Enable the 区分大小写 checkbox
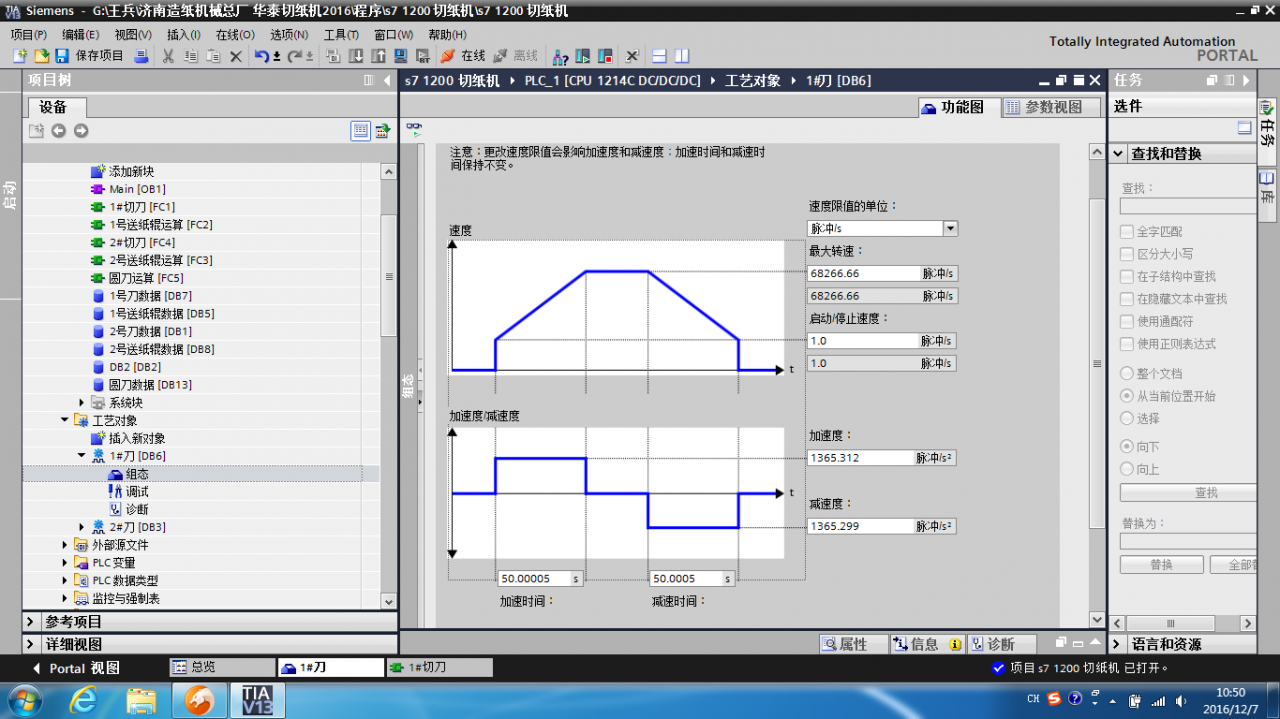This screenshot has height=719, width=1280. coord(1127,254)
